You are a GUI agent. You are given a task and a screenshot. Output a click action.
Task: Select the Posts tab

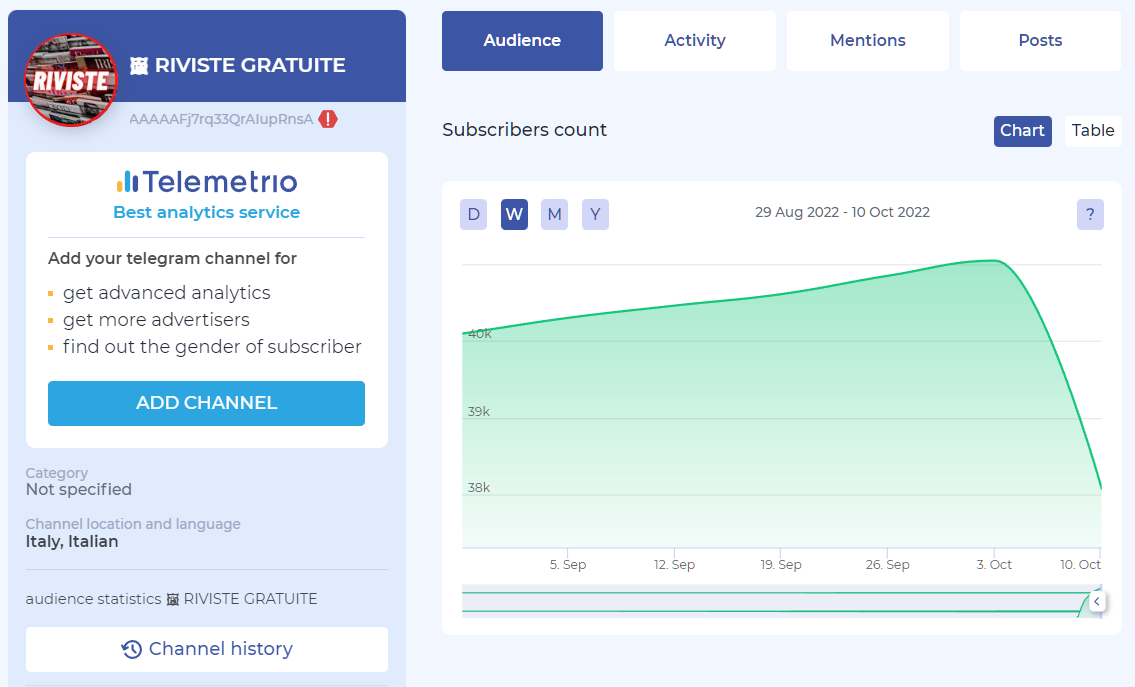(1040, 41)
